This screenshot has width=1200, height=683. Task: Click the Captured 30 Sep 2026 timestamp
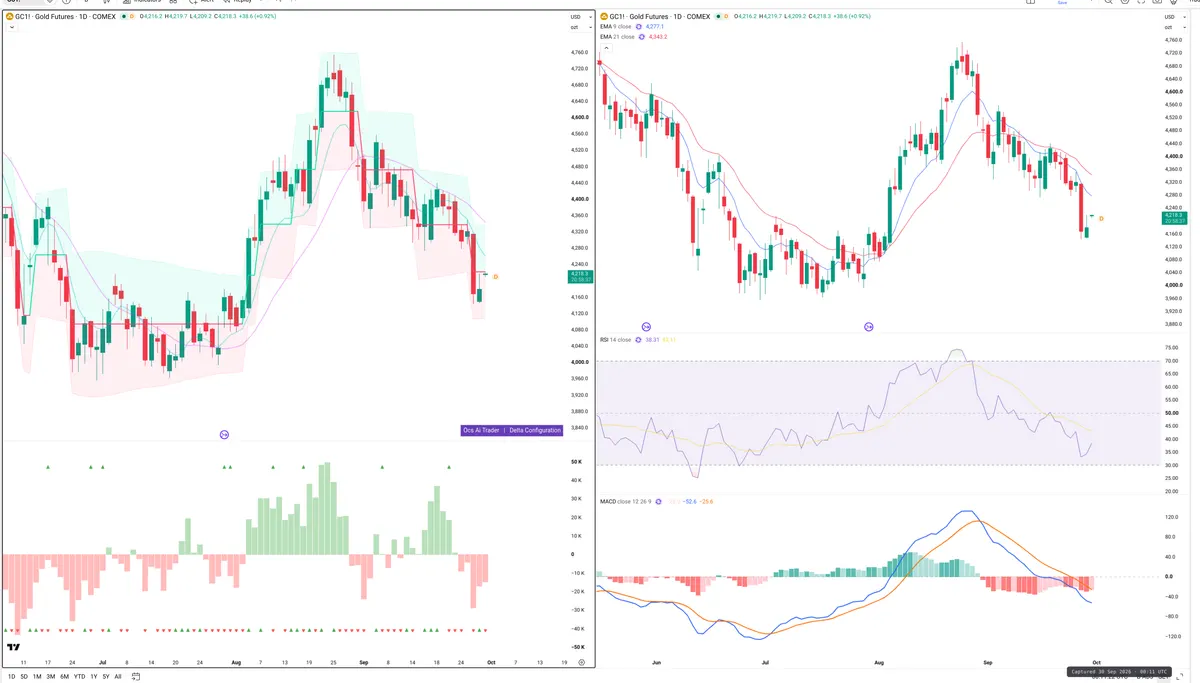(x=1119, y=671)
